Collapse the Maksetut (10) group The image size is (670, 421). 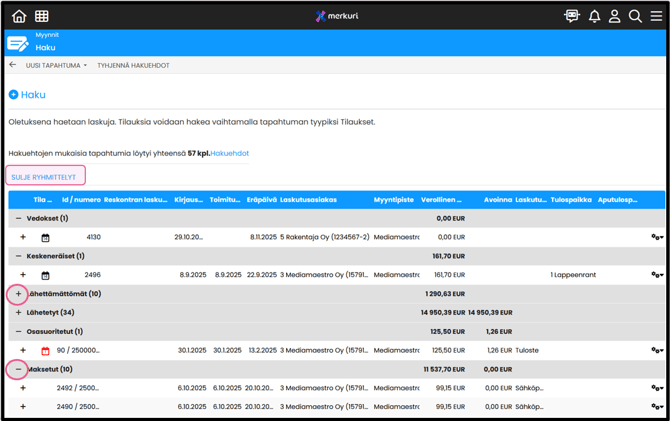18,370
